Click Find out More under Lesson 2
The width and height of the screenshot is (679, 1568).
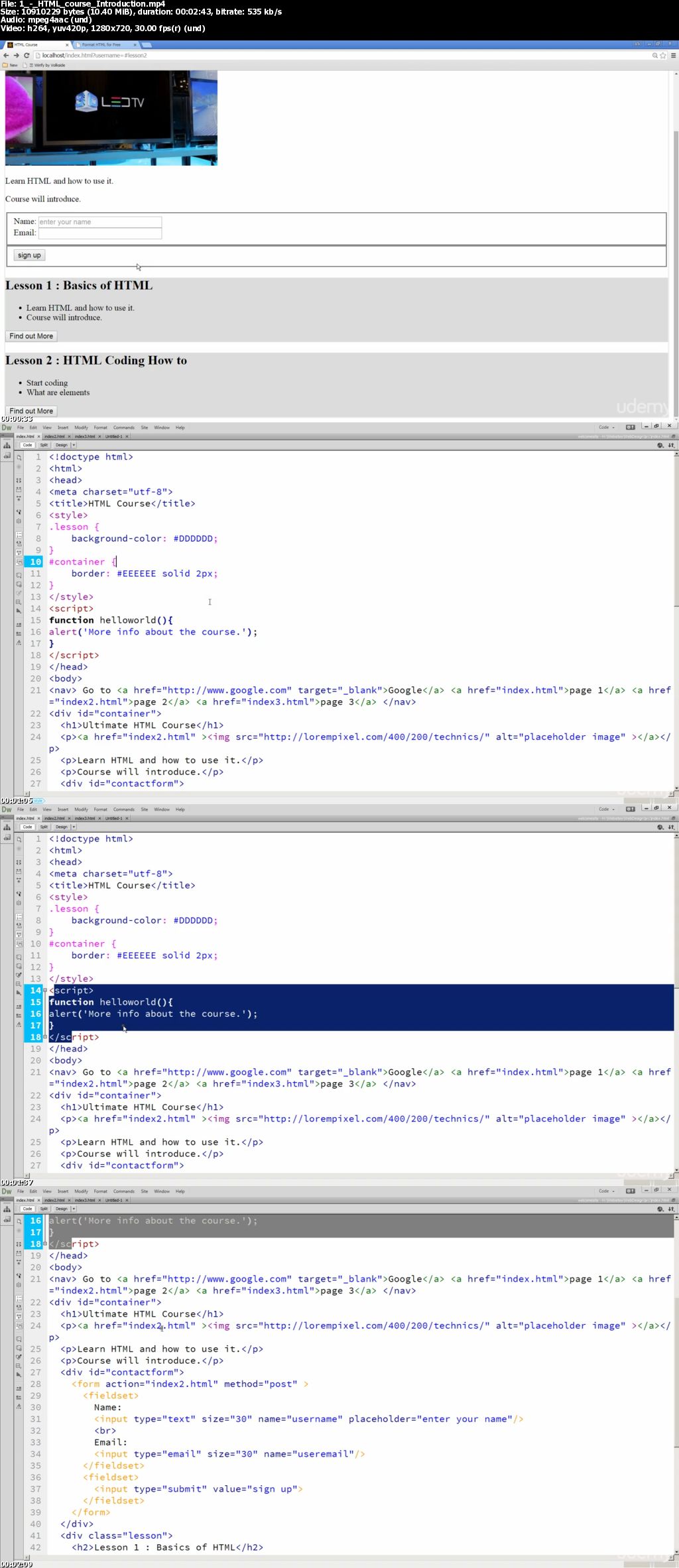31,411
